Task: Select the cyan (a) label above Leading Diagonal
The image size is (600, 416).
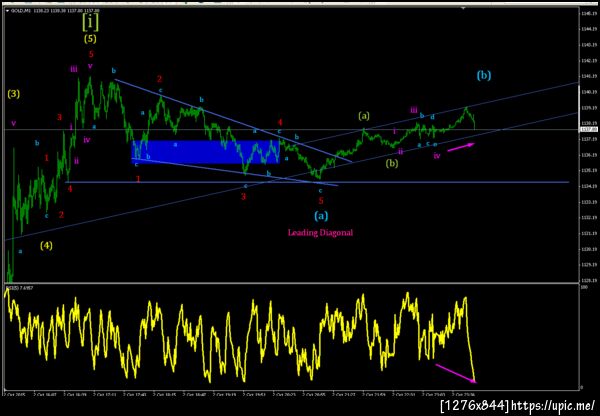Action: click(321, 216)
